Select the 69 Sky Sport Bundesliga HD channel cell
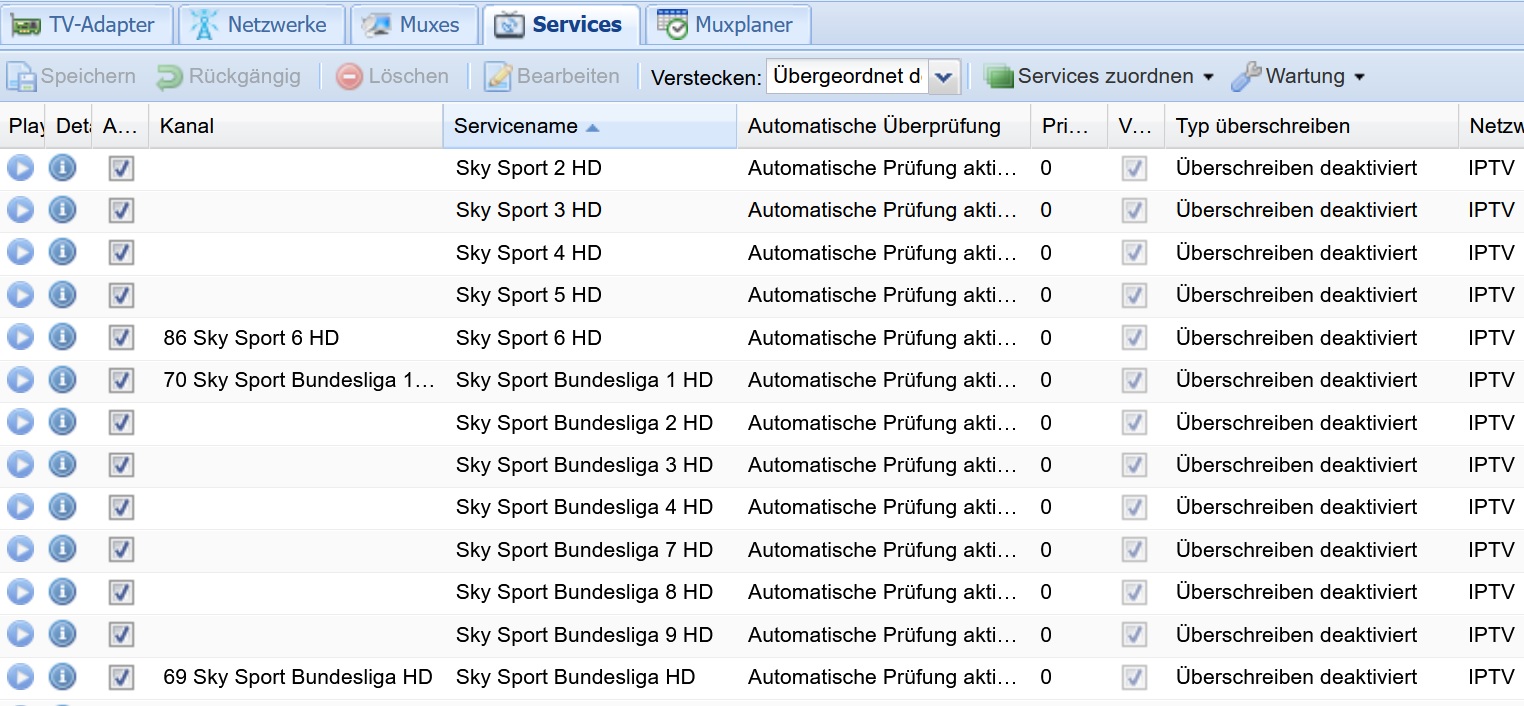 coord(296,677)
